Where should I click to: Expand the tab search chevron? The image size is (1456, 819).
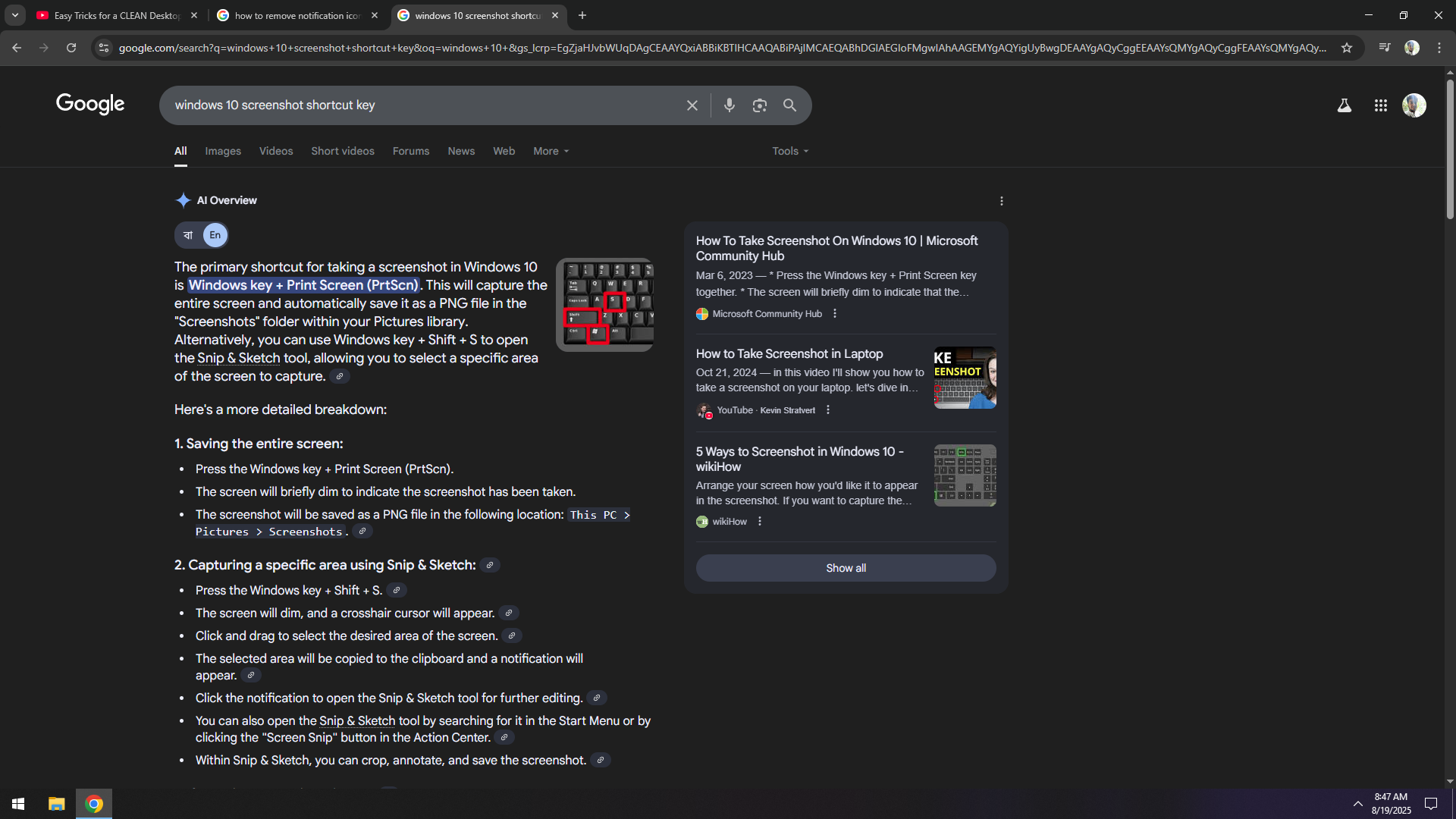(x=15, y=15)
